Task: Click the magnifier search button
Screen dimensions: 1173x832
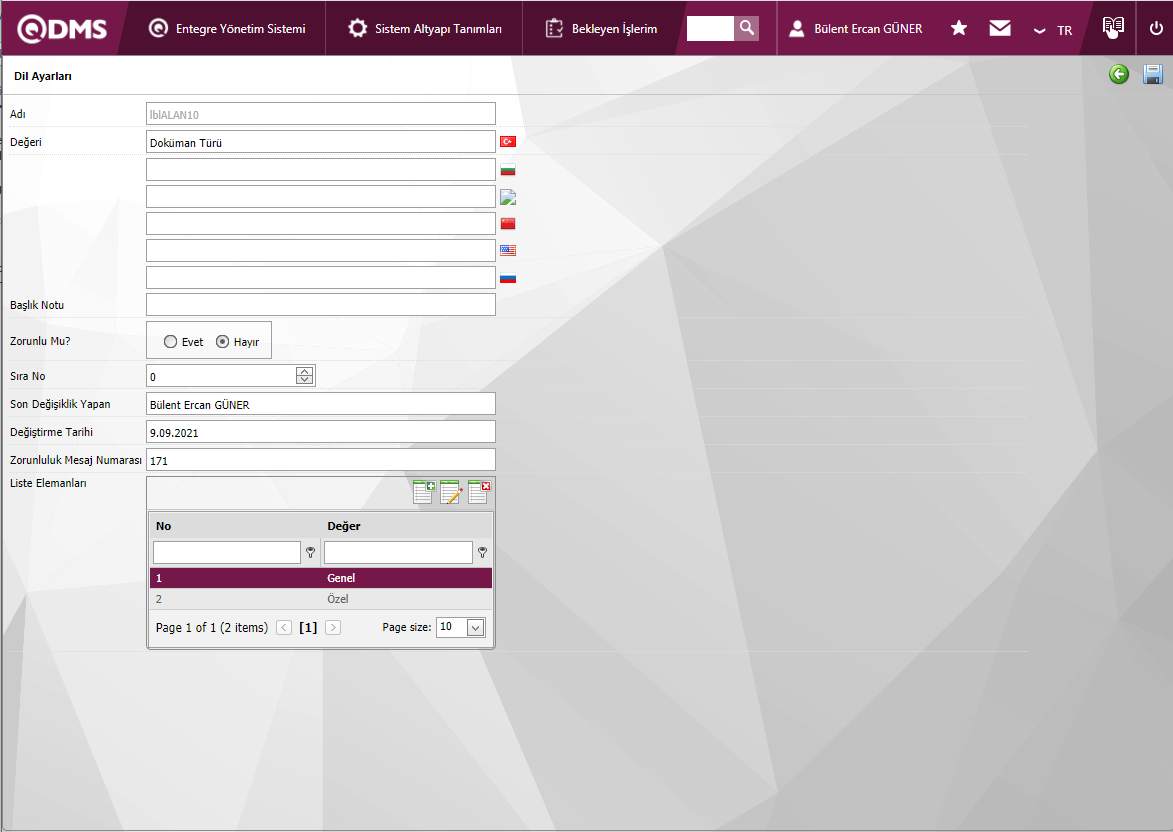Action: [x=747, y=28]
